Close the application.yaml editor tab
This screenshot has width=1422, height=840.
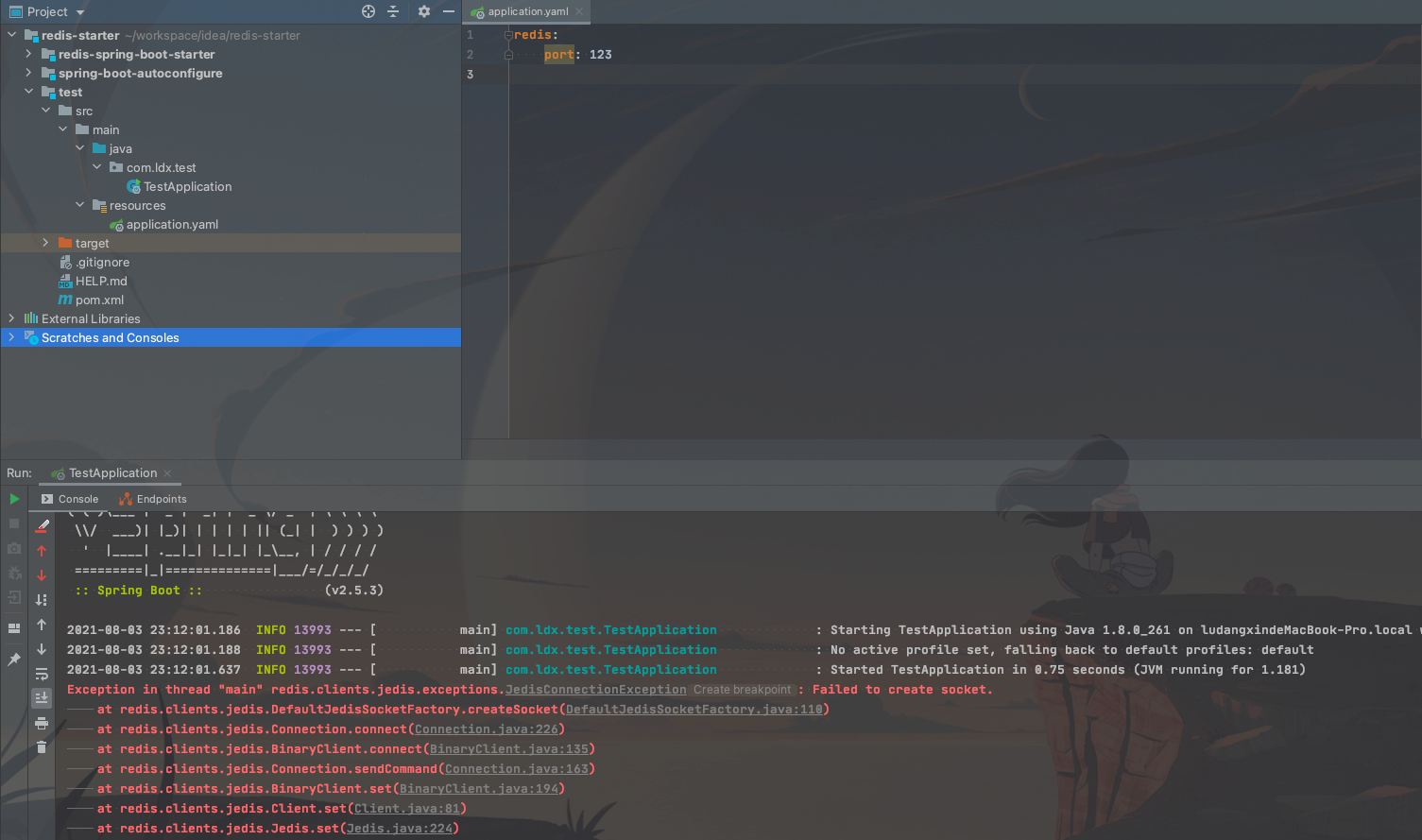(x=579, y=11)
